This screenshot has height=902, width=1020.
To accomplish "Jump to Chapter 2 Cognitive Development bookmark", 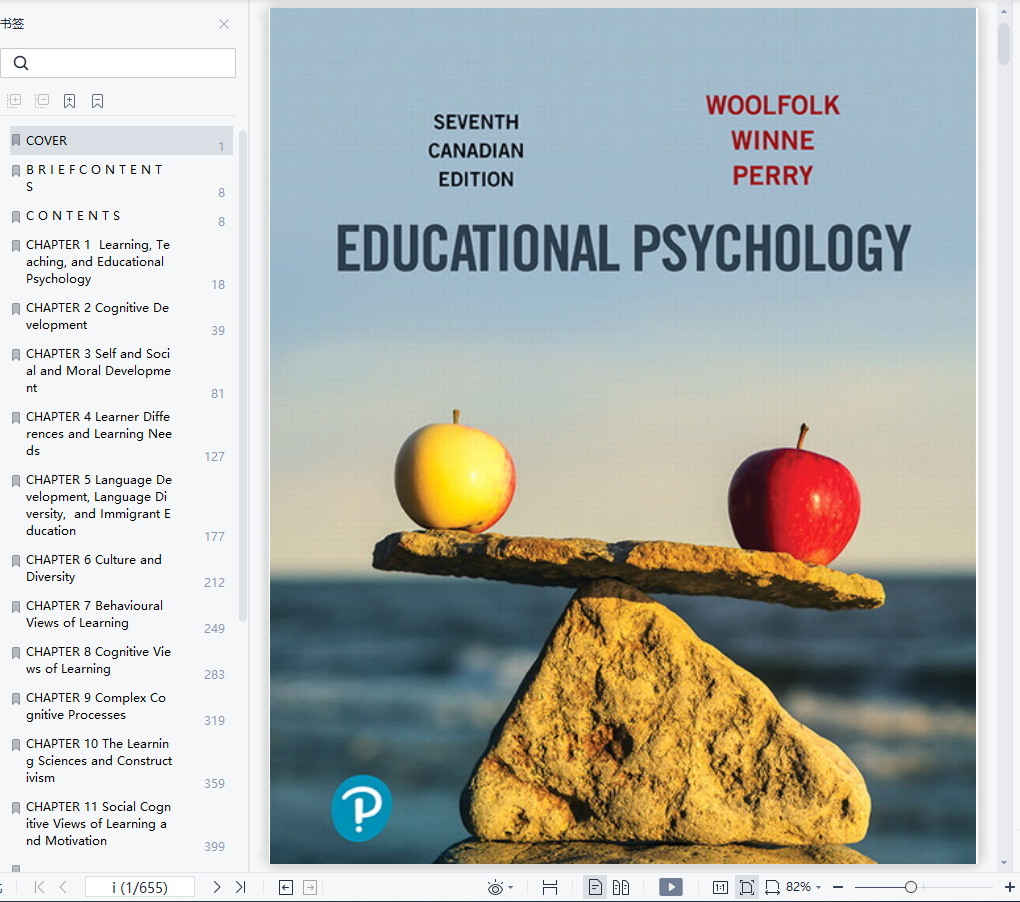I will 121,316.
